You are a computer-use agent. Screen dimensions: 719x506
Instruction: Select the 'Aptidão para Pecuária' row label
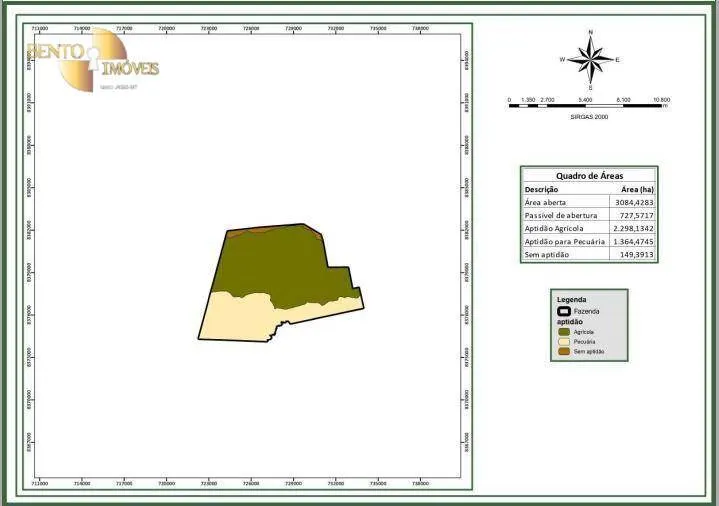tap(564, 241)
